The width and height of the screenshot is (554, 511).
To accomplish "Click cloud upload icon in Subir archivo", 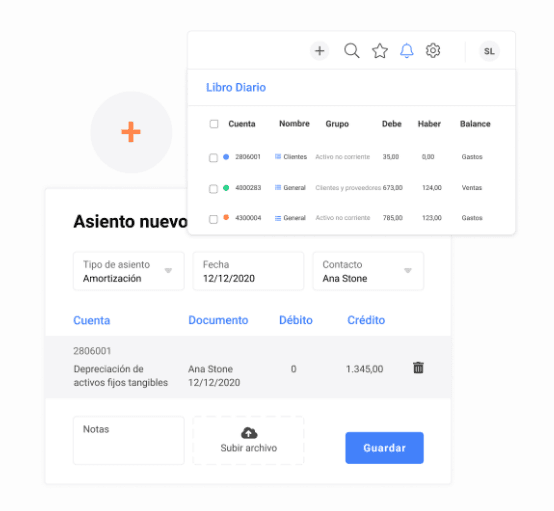I will pyautogui.click(x=249, y=433).
